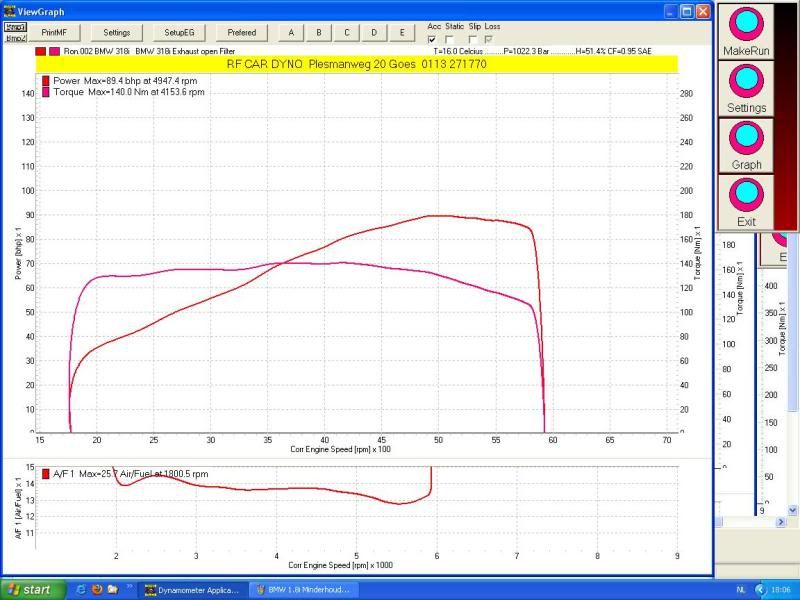
Task: Launch Internet Explorer from quick launch
Action: (81, 590)
